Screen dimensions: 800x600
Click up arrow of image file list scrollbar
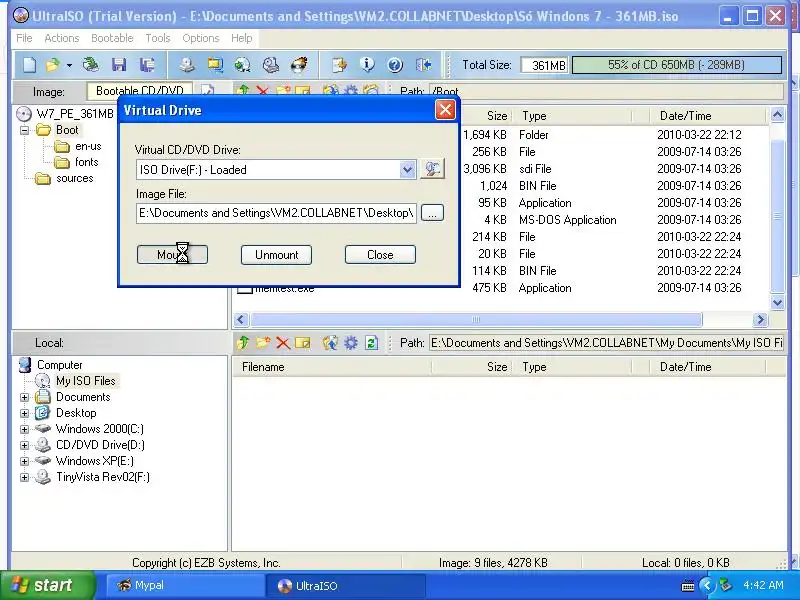point(777,115)
